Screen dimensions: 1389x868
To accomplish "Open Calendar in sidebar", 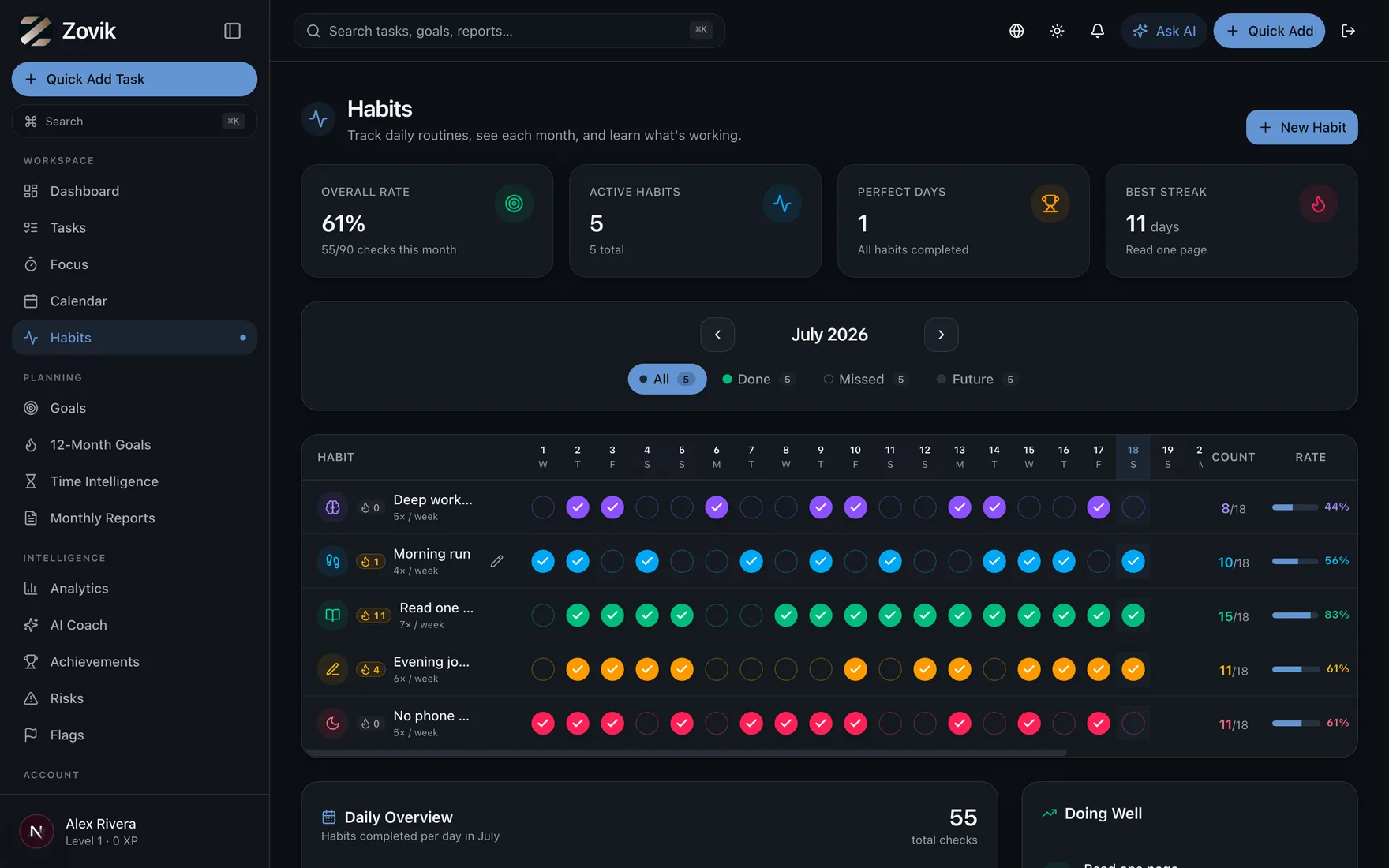I will tap(134, 301).
